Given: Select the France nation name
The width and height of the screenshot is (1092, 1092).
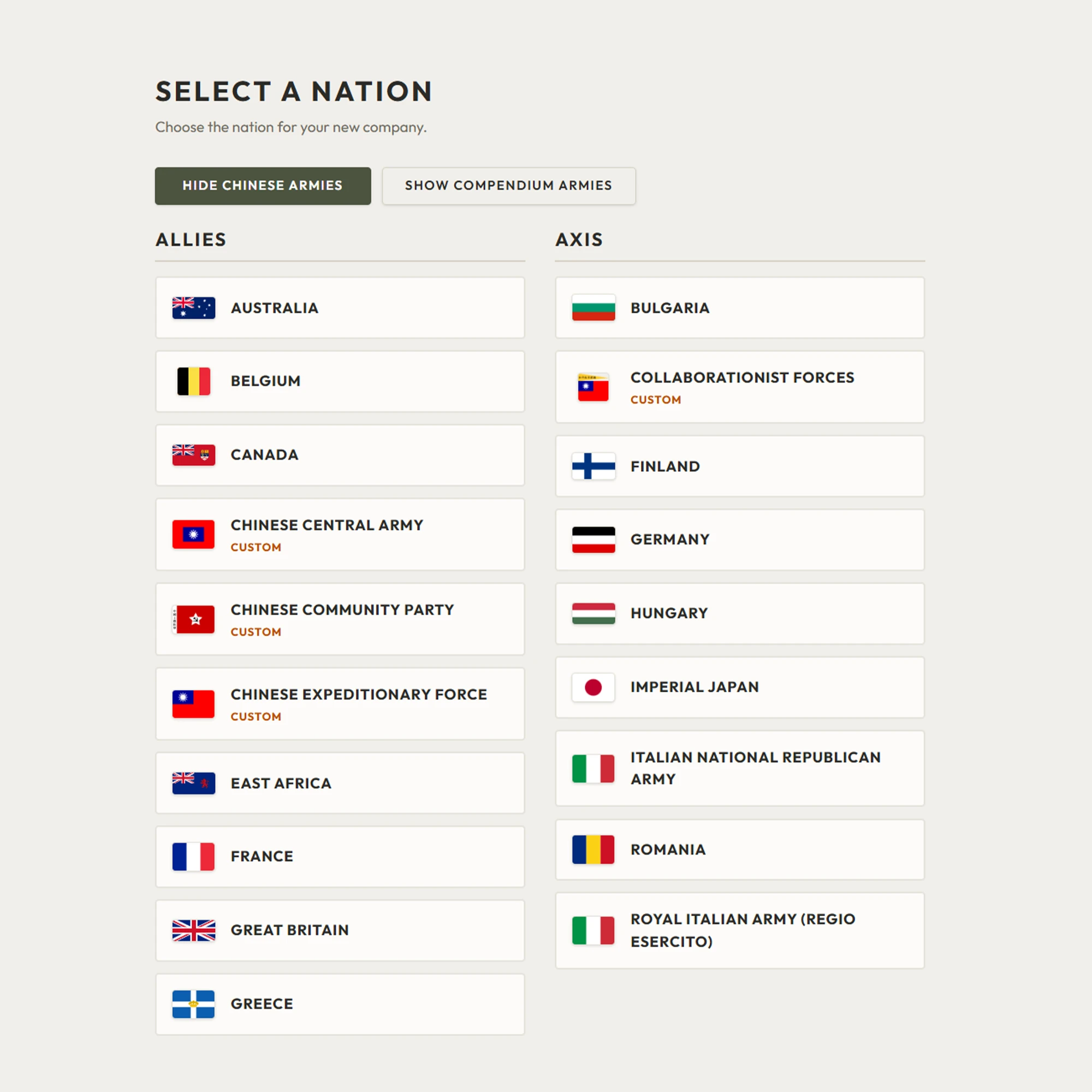Looking at the screenshot, I should (x=262, y=856).
